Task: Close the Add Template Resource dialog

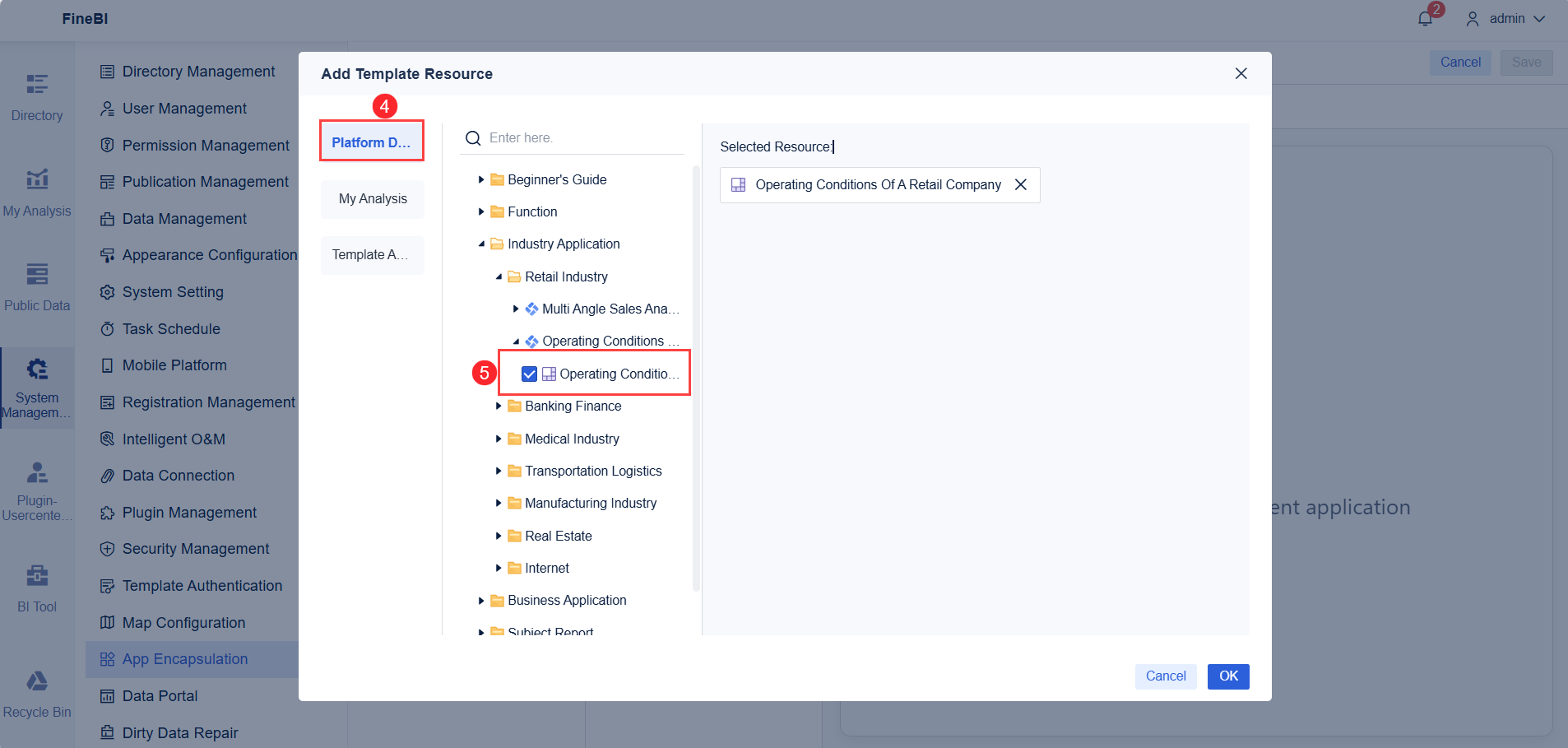Action: pyautogui.click(x=1241, y=74)
